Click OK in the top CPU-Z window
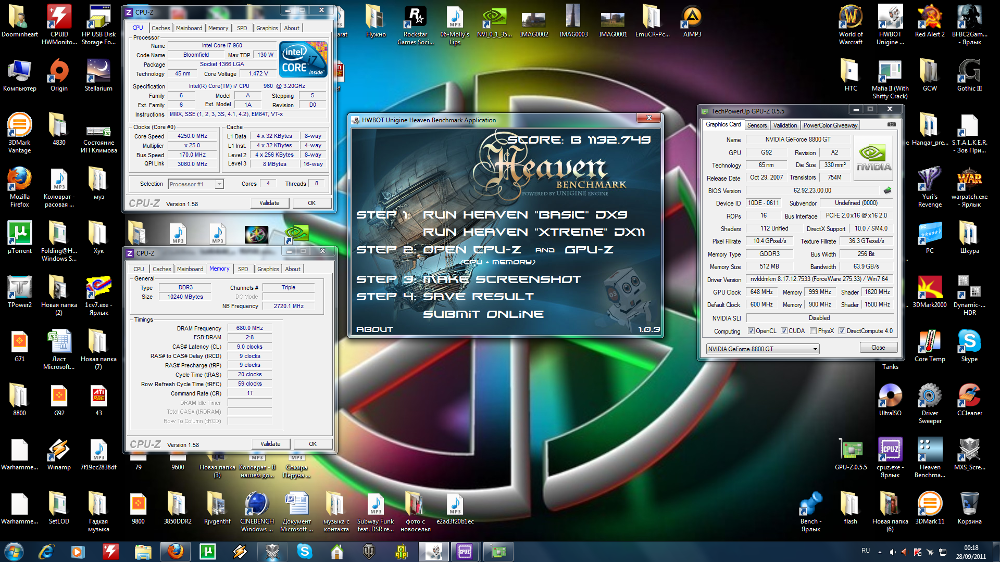Screen dimensions: 1000x562 (x=311, y=203)
